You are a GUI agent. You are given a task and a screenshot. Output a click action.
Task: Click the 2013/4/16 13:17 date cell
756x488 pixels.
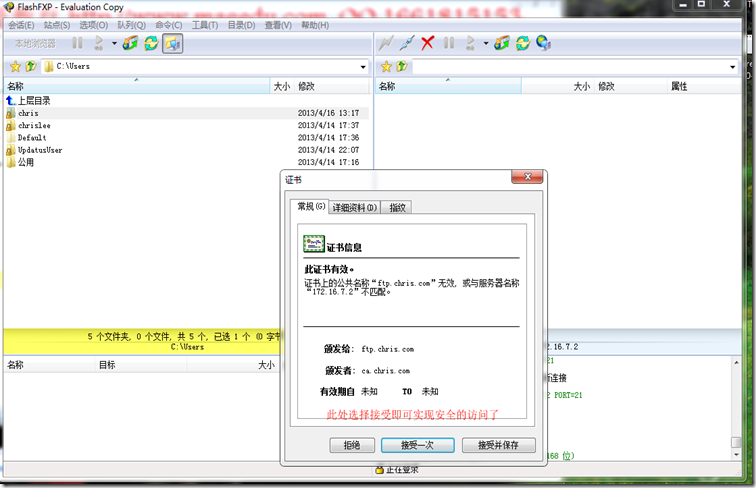[x=328, y=113]
